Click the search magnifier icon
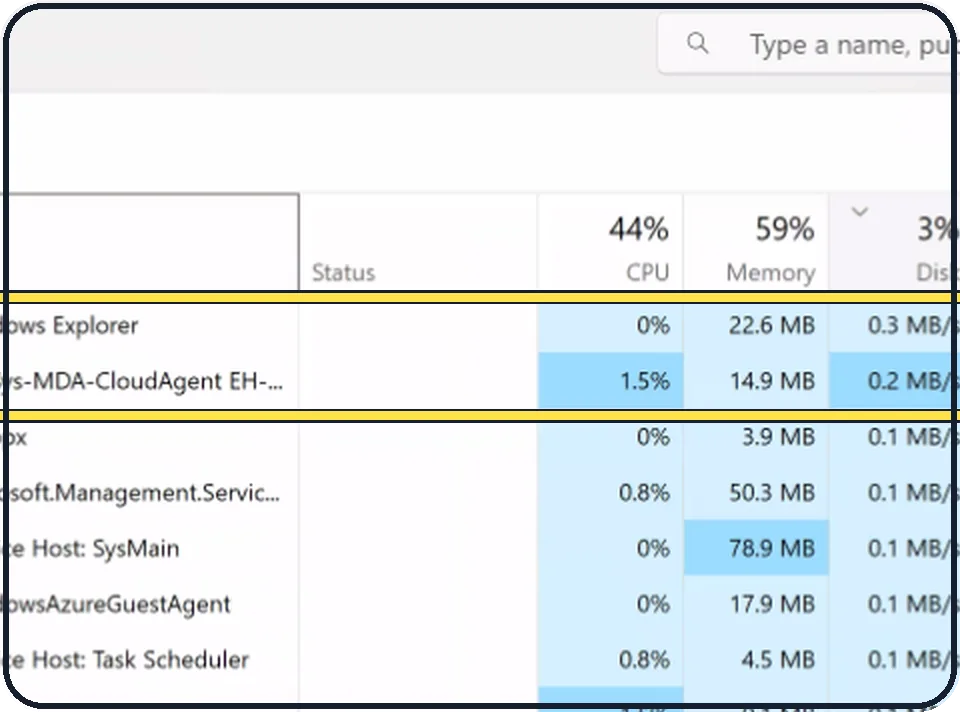 click(x=697, y=43)
